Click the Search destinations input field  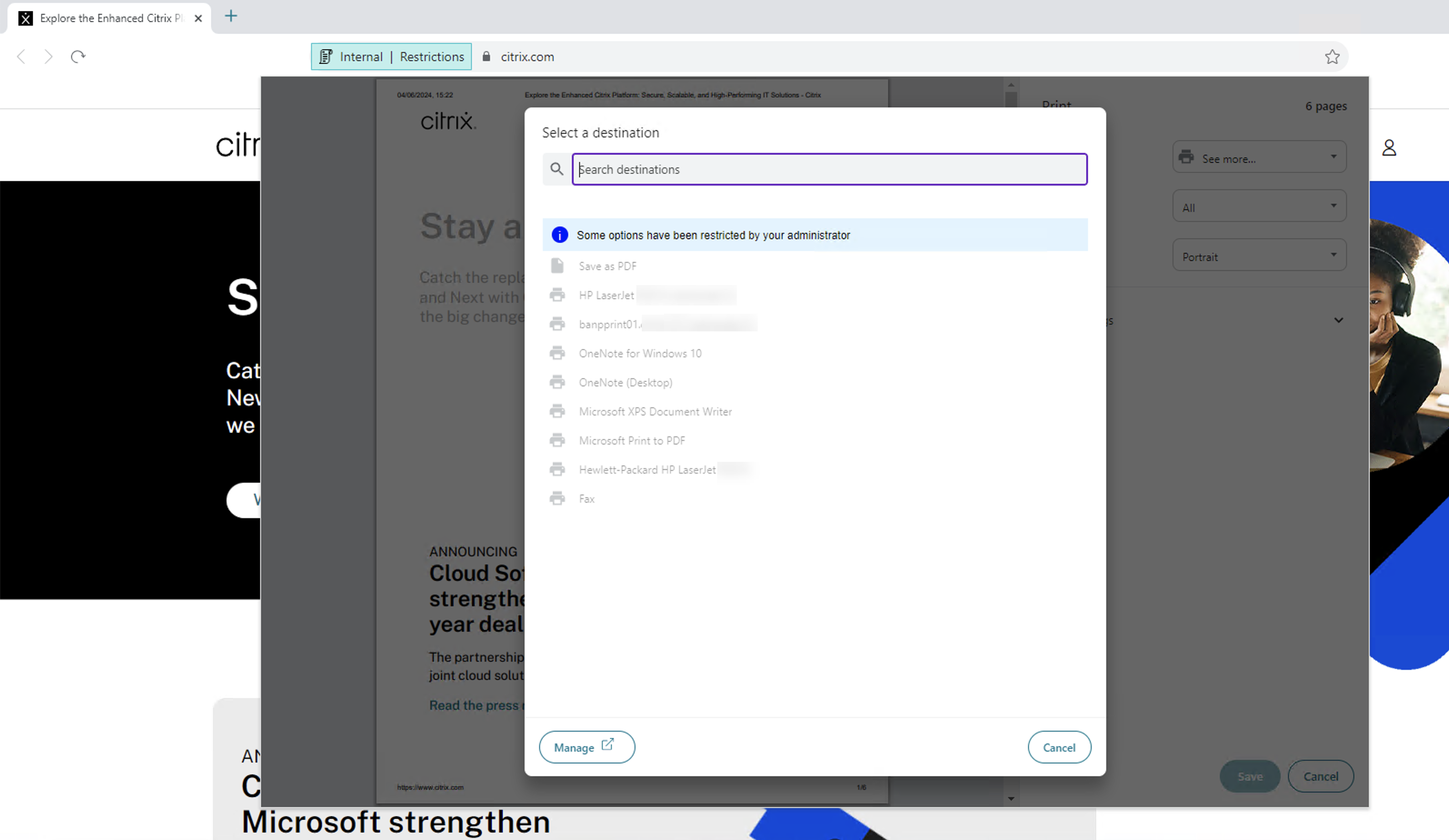click(x=829, y=168)
